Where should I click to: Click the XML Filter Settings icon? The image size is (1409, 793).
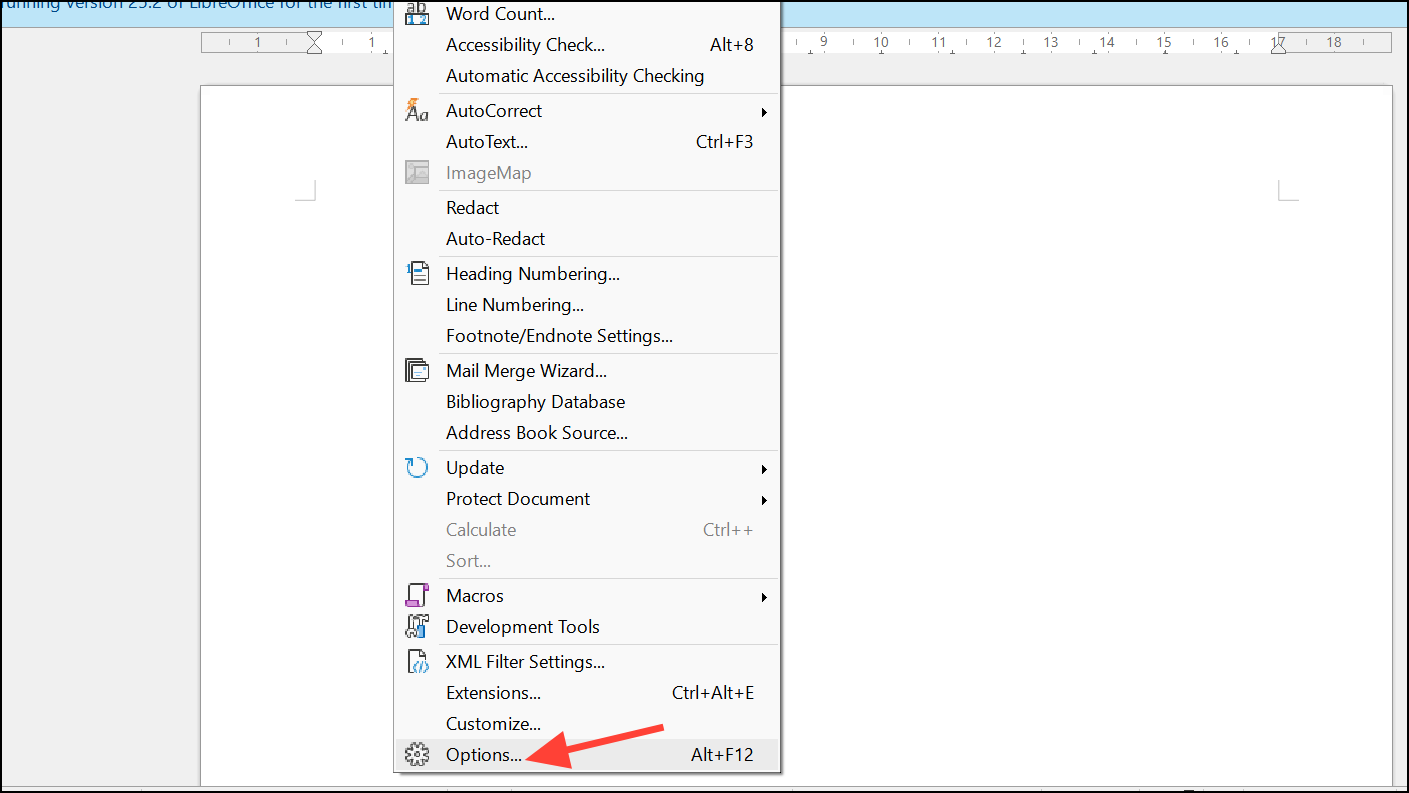pyautogui.click(x=417, y=660)
